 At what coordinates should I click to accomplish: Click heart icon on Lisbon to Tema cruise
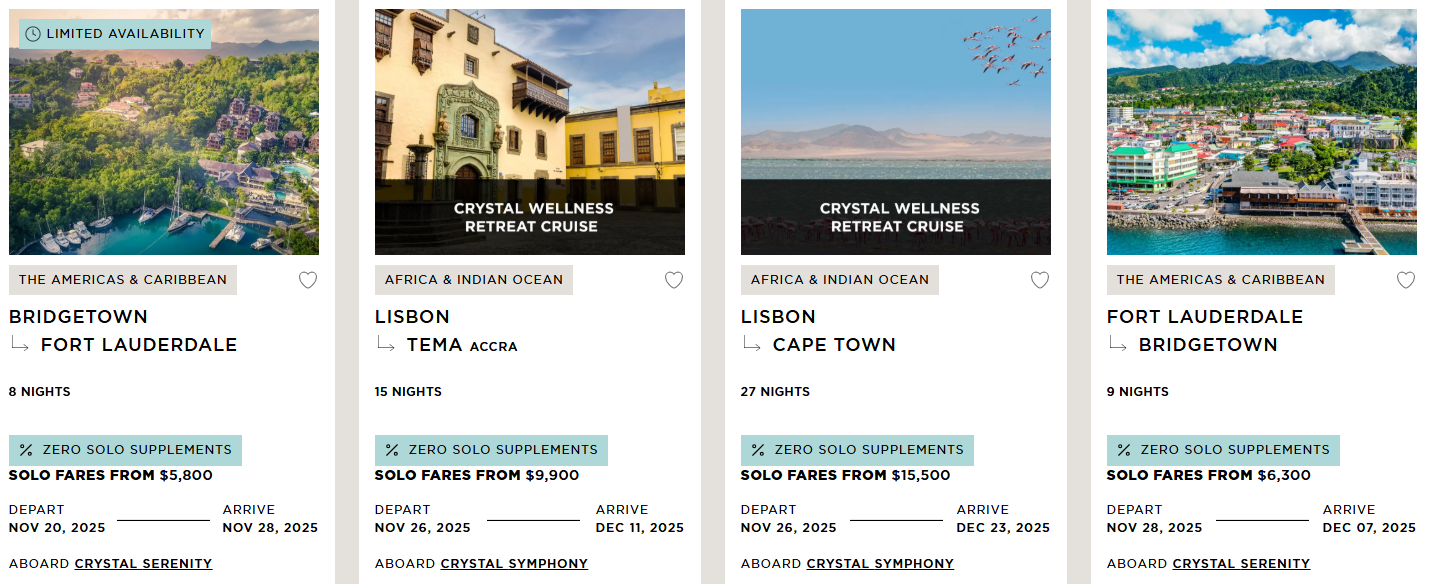(x=674, y=280)
